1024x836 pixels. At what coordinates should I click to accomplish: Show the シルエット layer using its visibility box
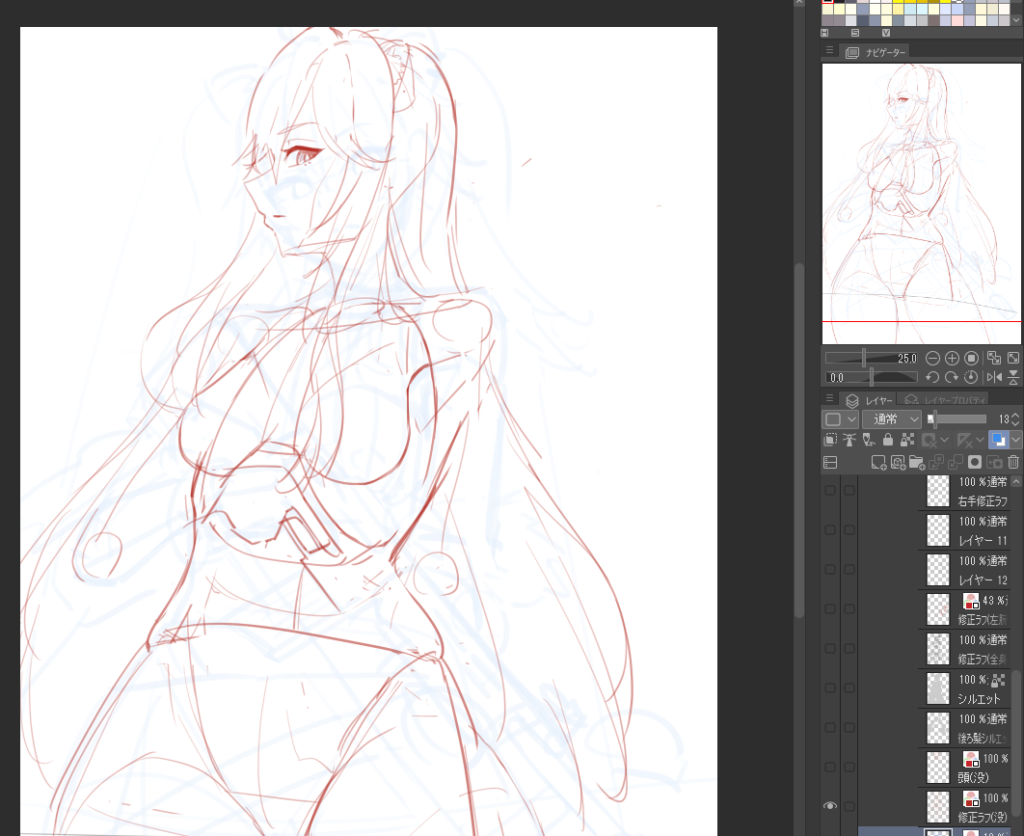click(829, 688)
